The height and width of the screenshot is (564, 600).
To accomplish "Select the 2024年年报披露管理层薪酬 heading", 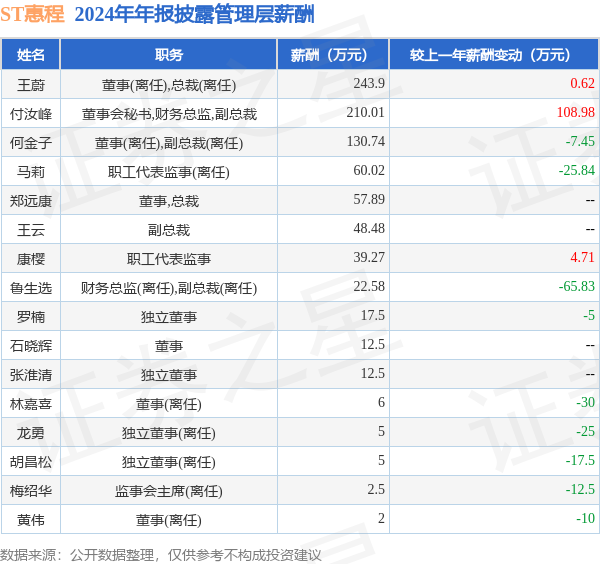I will coord(194,14).
